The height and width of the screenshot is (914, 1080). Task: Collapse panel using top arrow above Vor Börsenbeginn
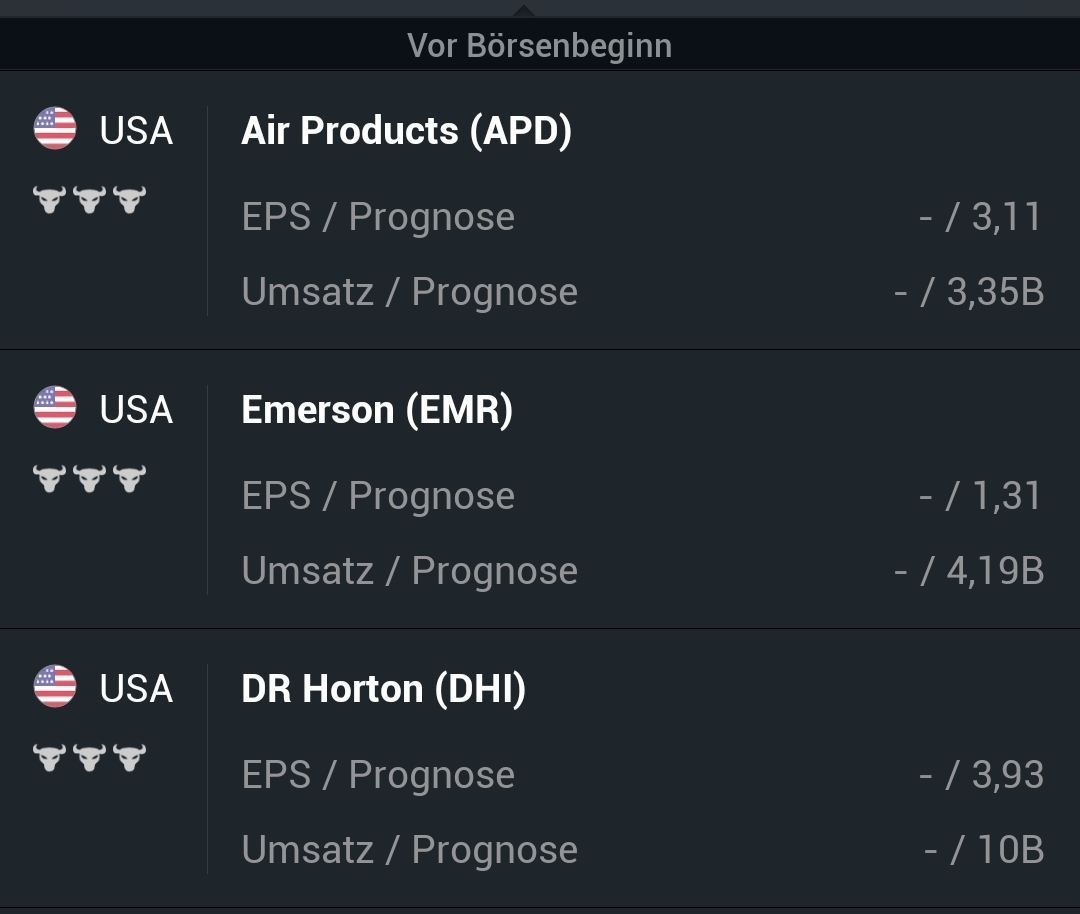click(523, 9)
